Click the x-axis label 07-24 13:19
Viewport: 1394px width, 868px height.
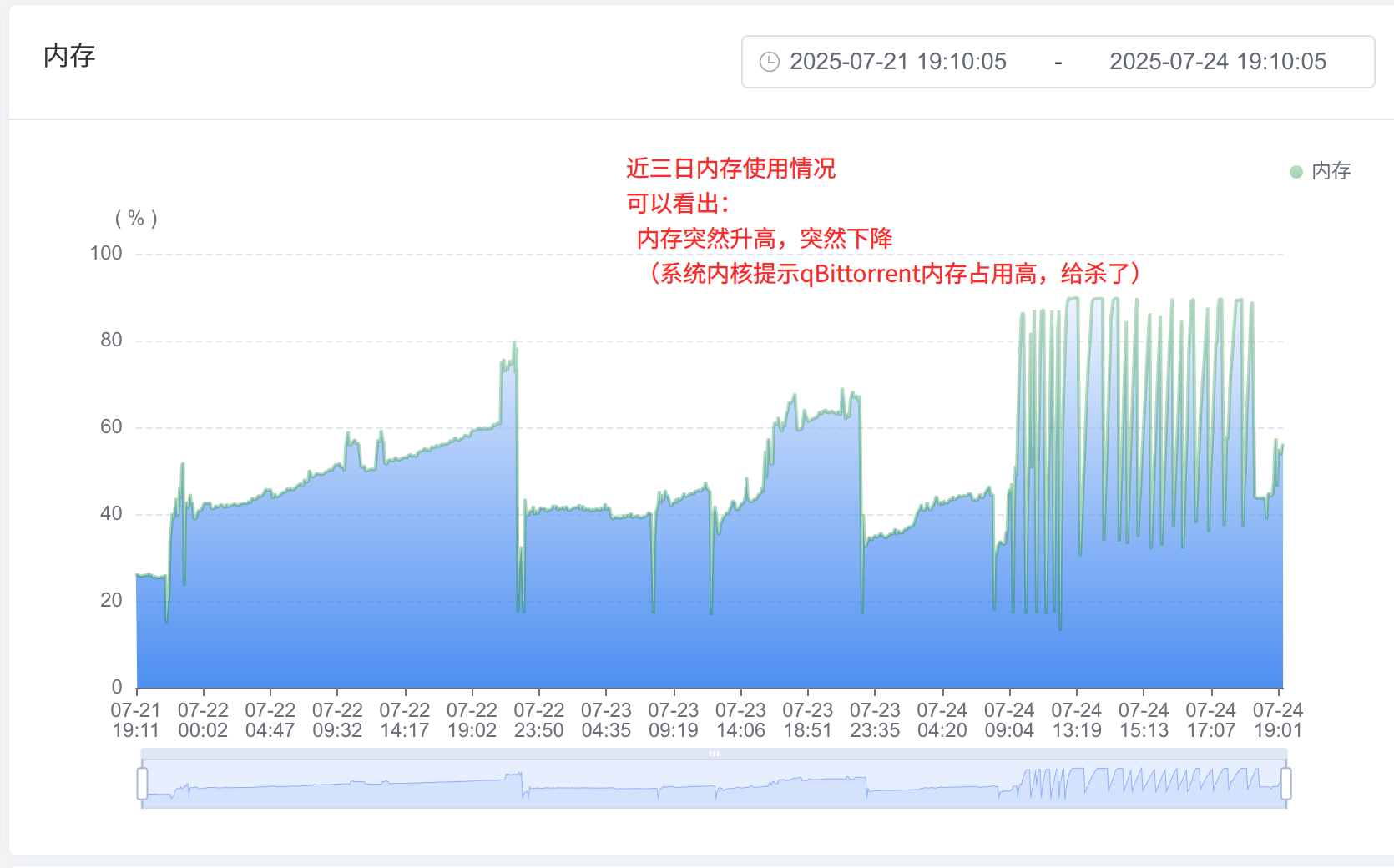pos(1076,720)
